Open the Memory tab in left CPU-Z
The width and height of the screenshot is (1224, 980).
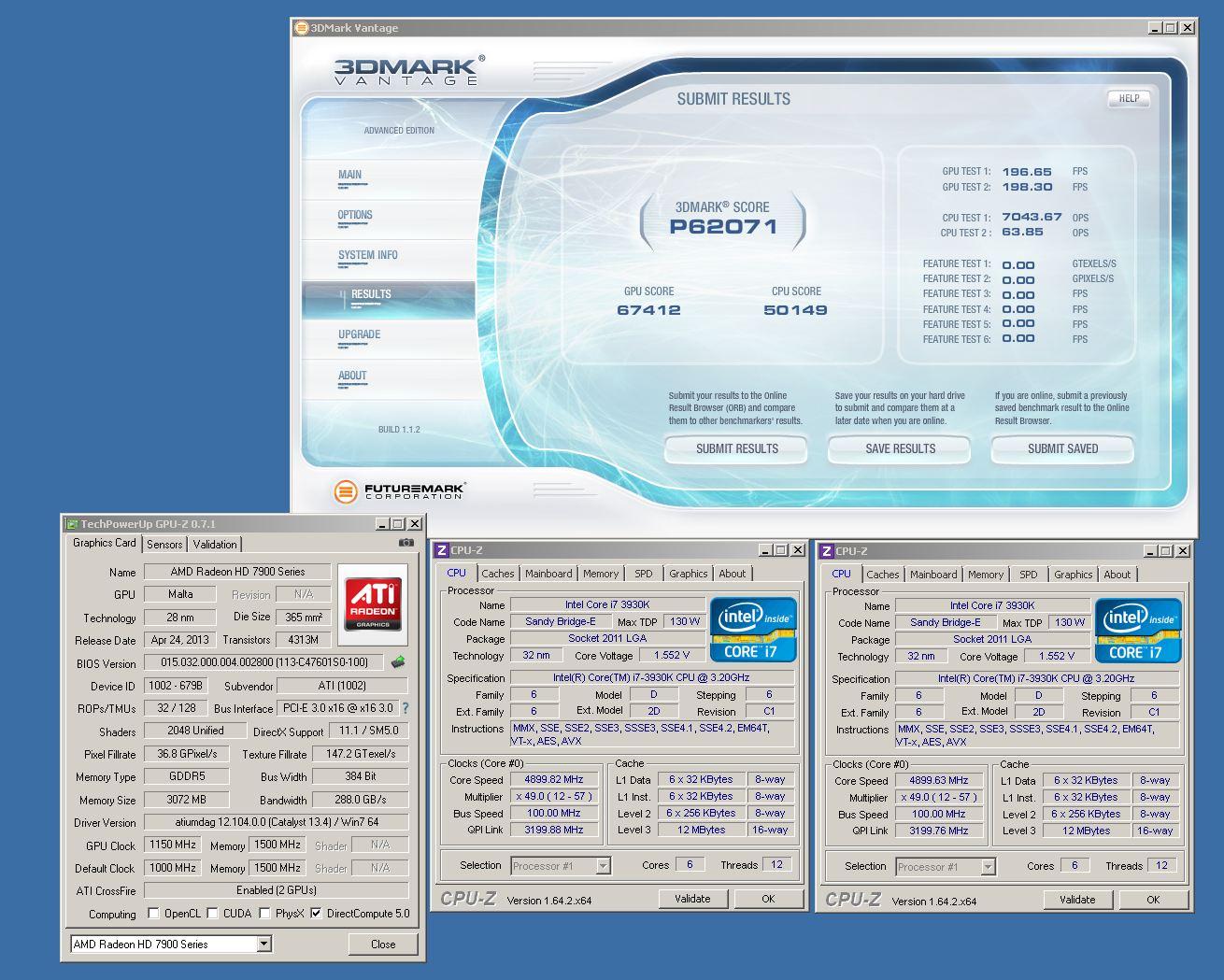point(601,574)
